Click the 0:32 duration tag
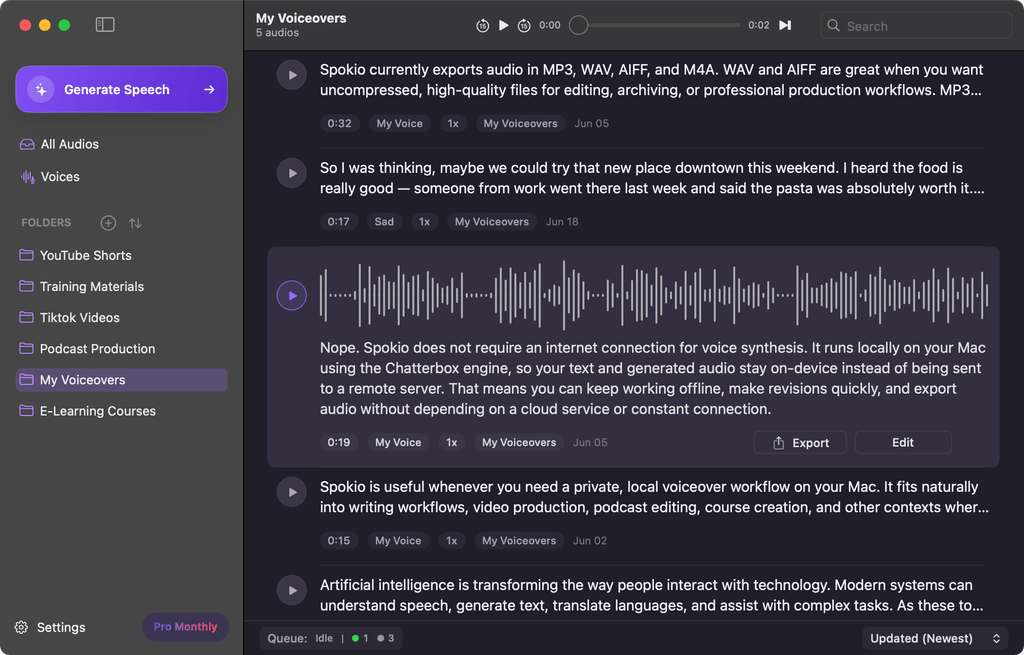This screenshot has width=1024, height=655. pos(340,123)
